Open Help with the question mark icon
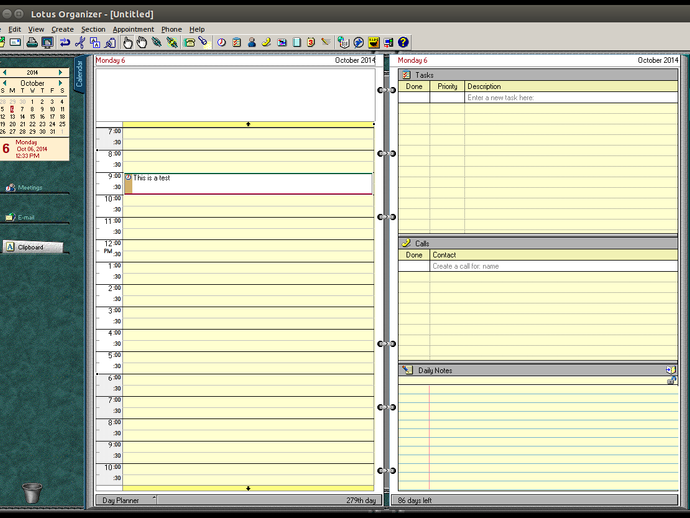 point(403,42)
